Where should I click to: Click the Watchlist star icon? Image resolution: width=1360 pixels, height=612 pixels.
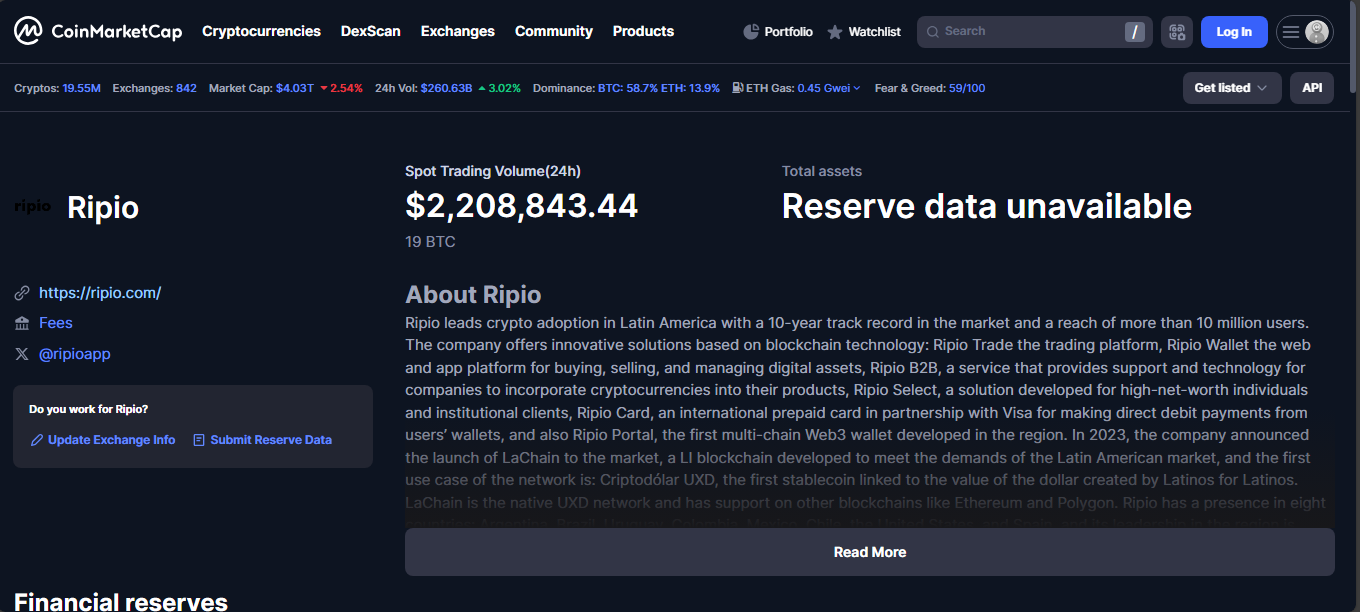(835, 32)
